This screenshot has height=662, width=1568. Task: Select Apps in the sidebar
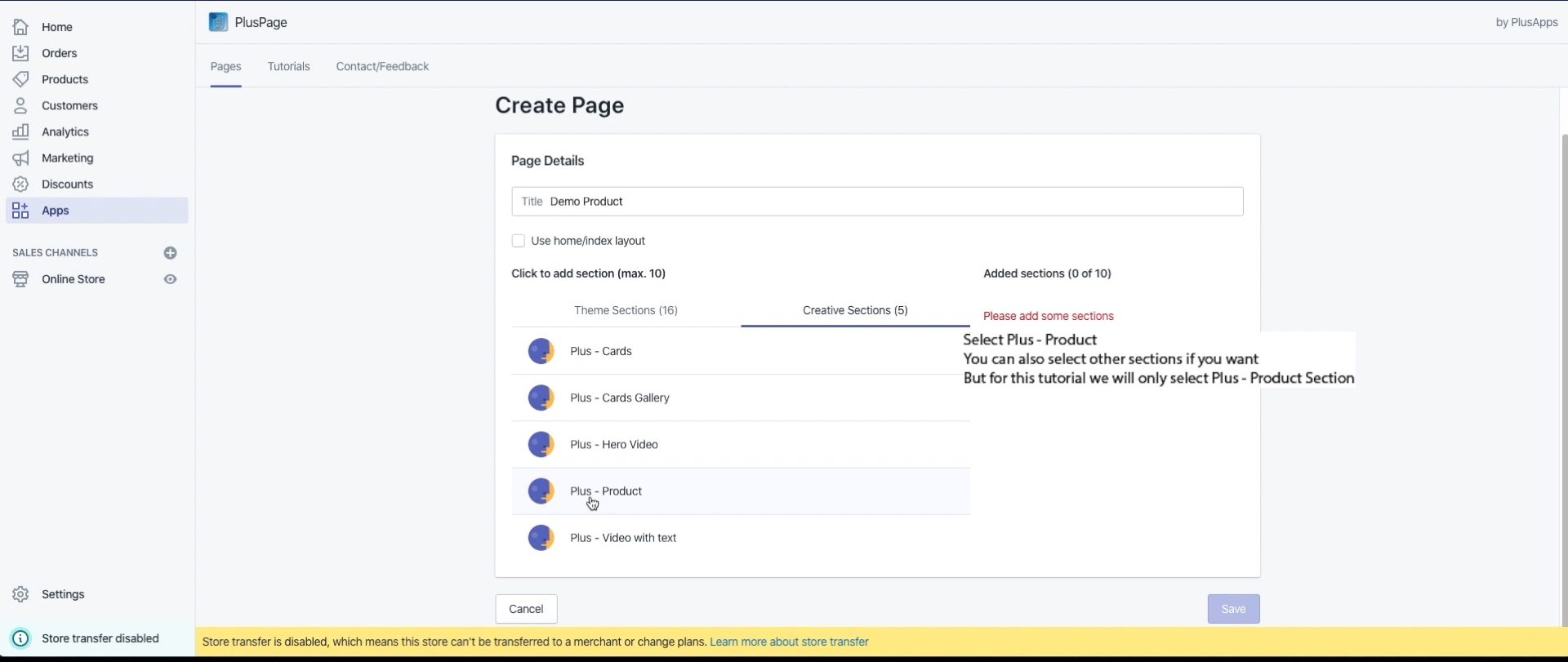(x=96, y=210)
